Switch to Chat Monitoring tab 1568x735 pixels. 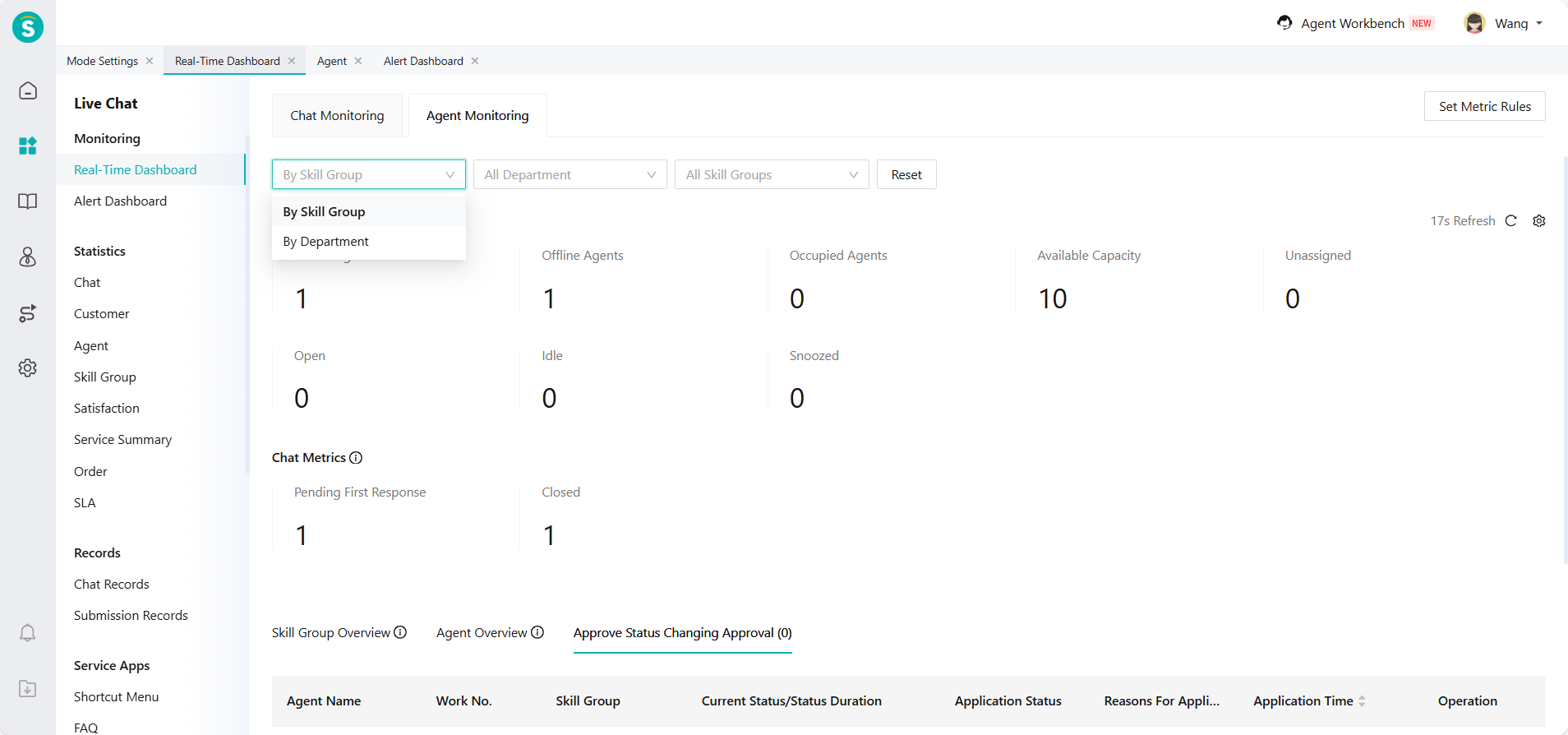[337, 115]
